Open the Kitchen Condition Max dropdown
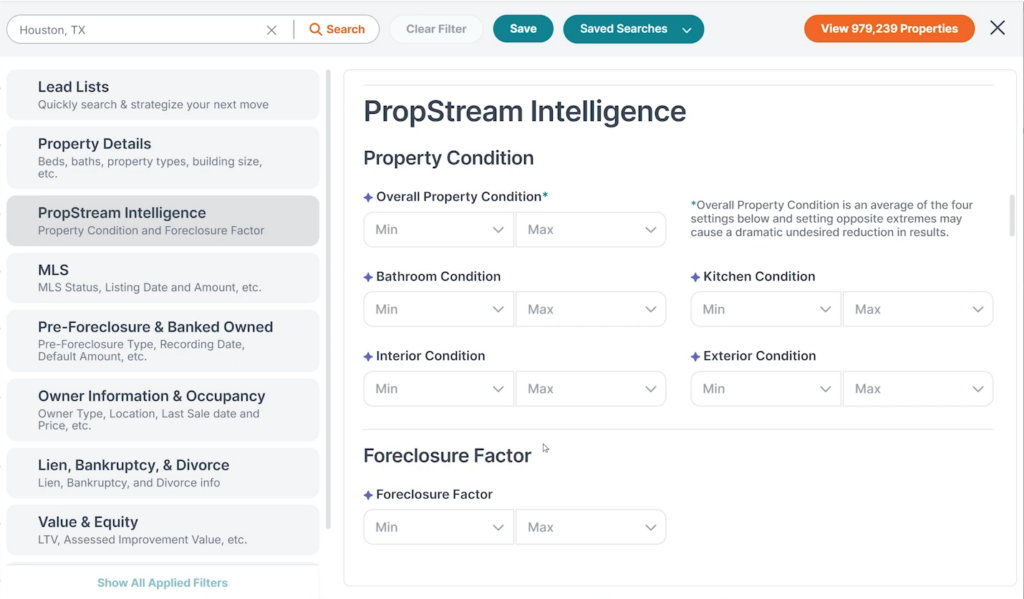The image size is (1024, 599). [917, 309]
